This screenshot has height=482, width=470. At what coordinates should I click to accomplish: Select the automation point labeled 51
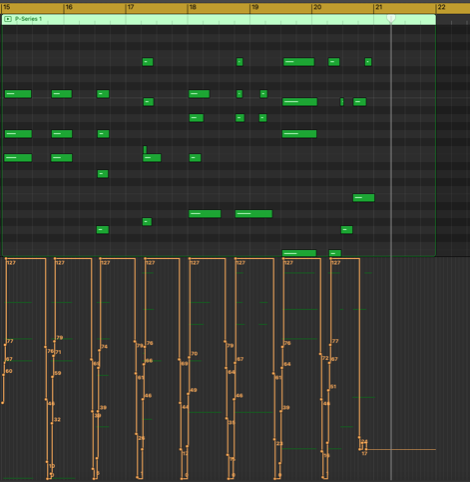(328, 390)
